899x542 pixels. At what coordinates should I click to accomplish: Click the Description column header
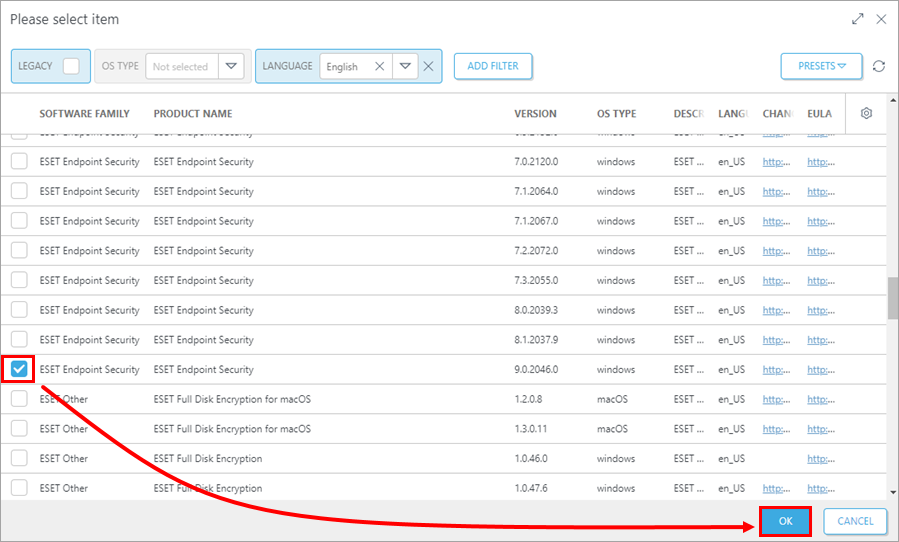click(689, 114)
